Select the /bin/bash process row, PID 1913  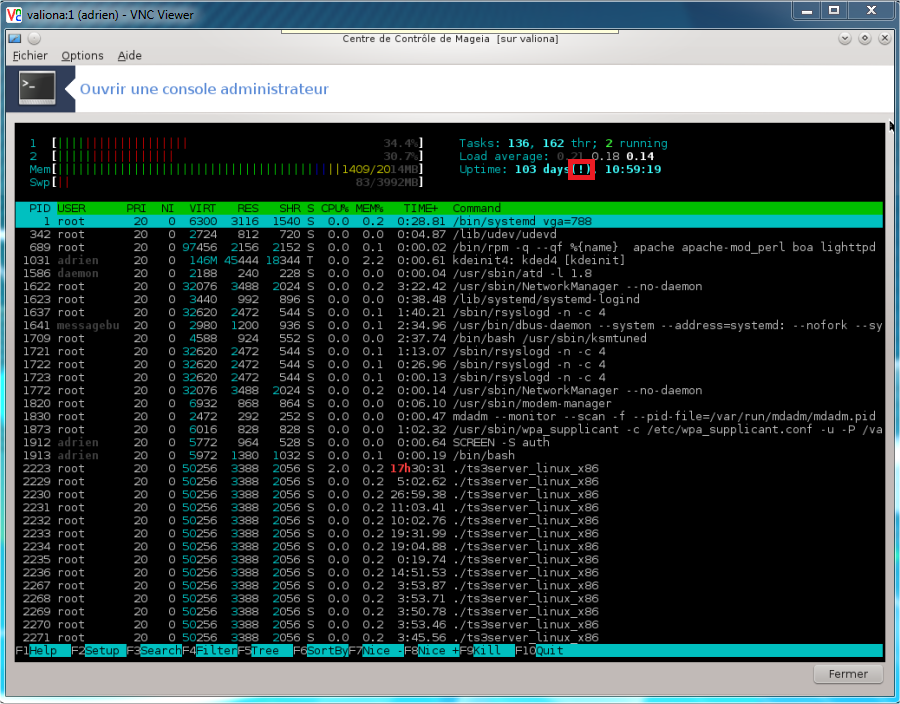(449, 456)
